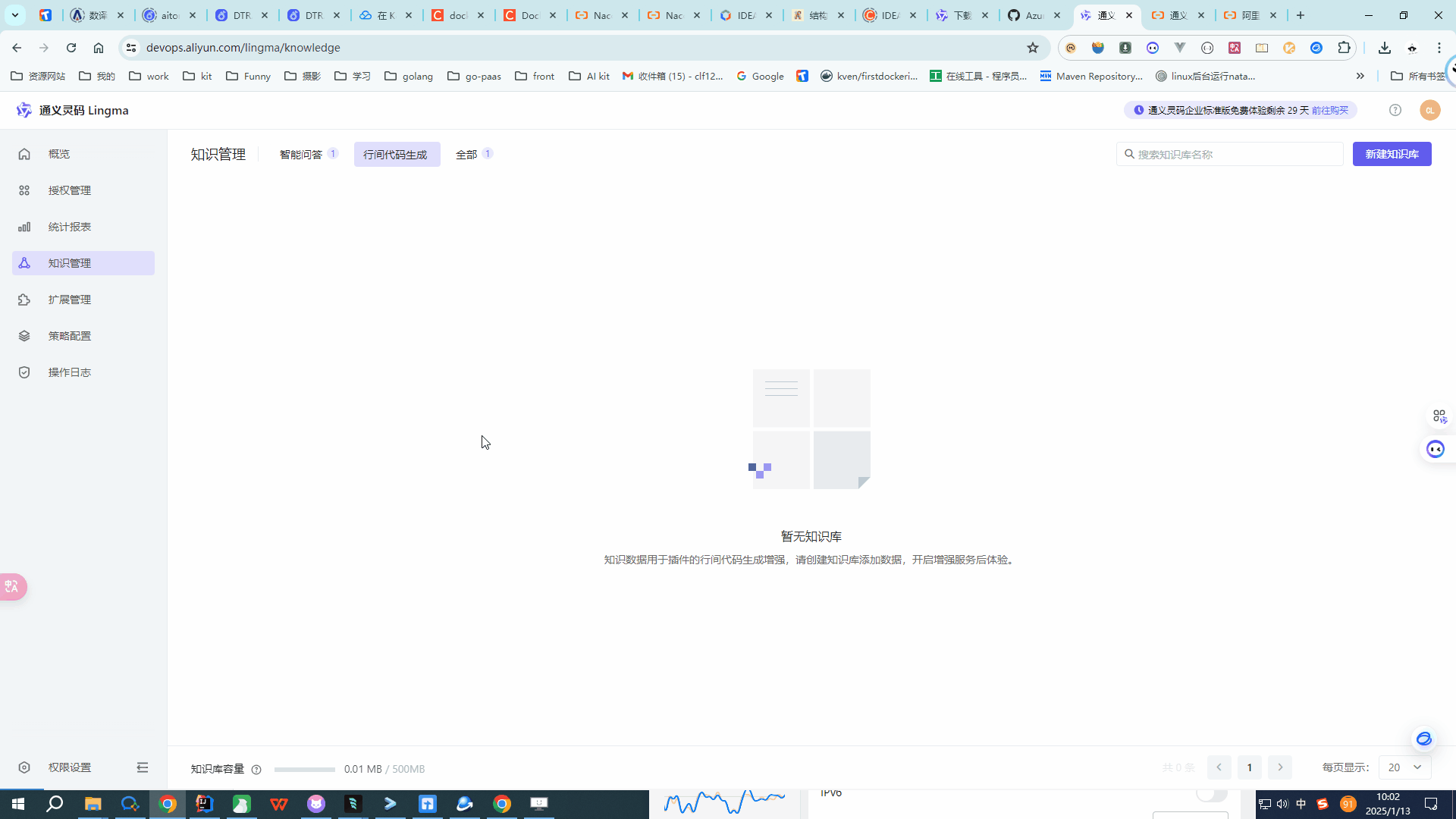Click the 知识库容量 info tooltip icon

(x=256, y=770)
